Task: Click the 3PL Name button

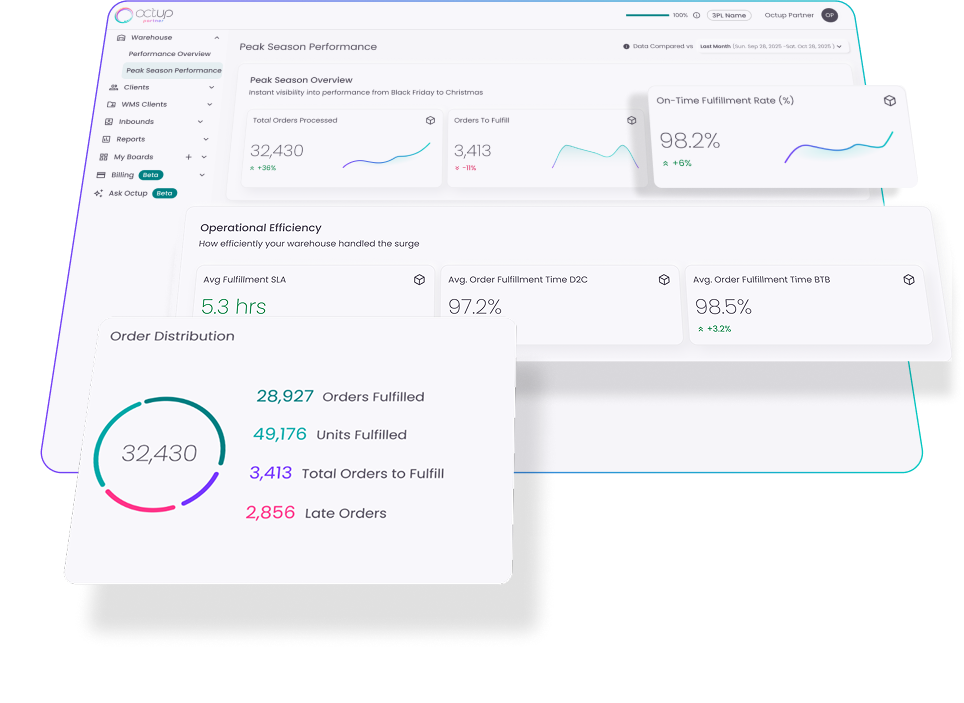Action: tap(729, 15)
